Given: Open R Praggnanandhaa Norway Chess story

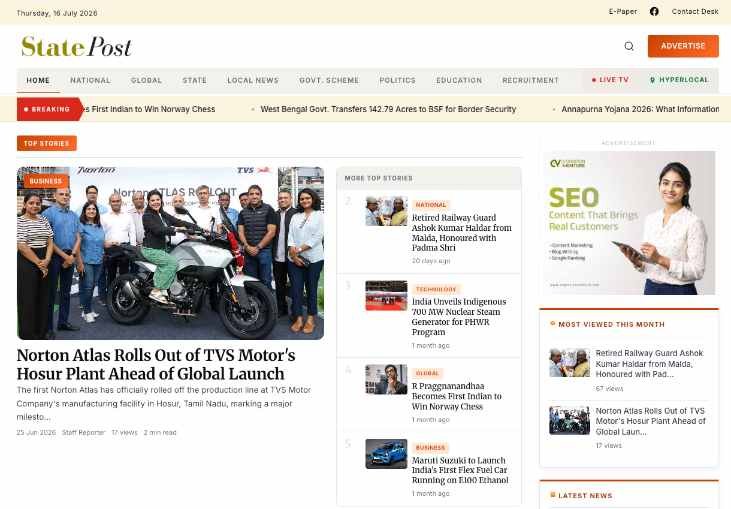Looking at the screenshot, I should pyautogui.click(x=457, y=396).
